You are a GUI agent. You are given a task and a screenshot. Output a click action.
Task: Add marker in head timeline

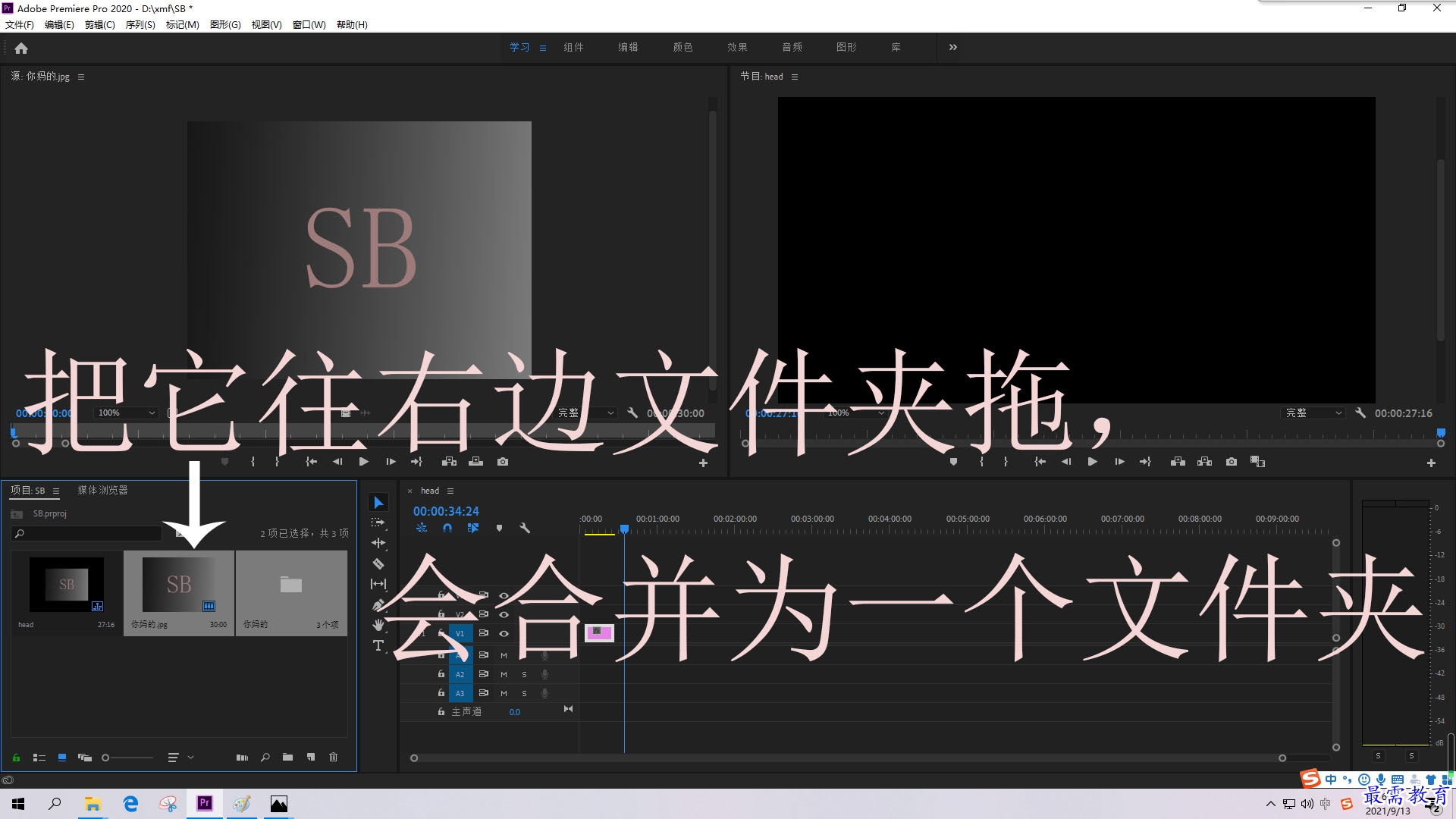point(499,528)
